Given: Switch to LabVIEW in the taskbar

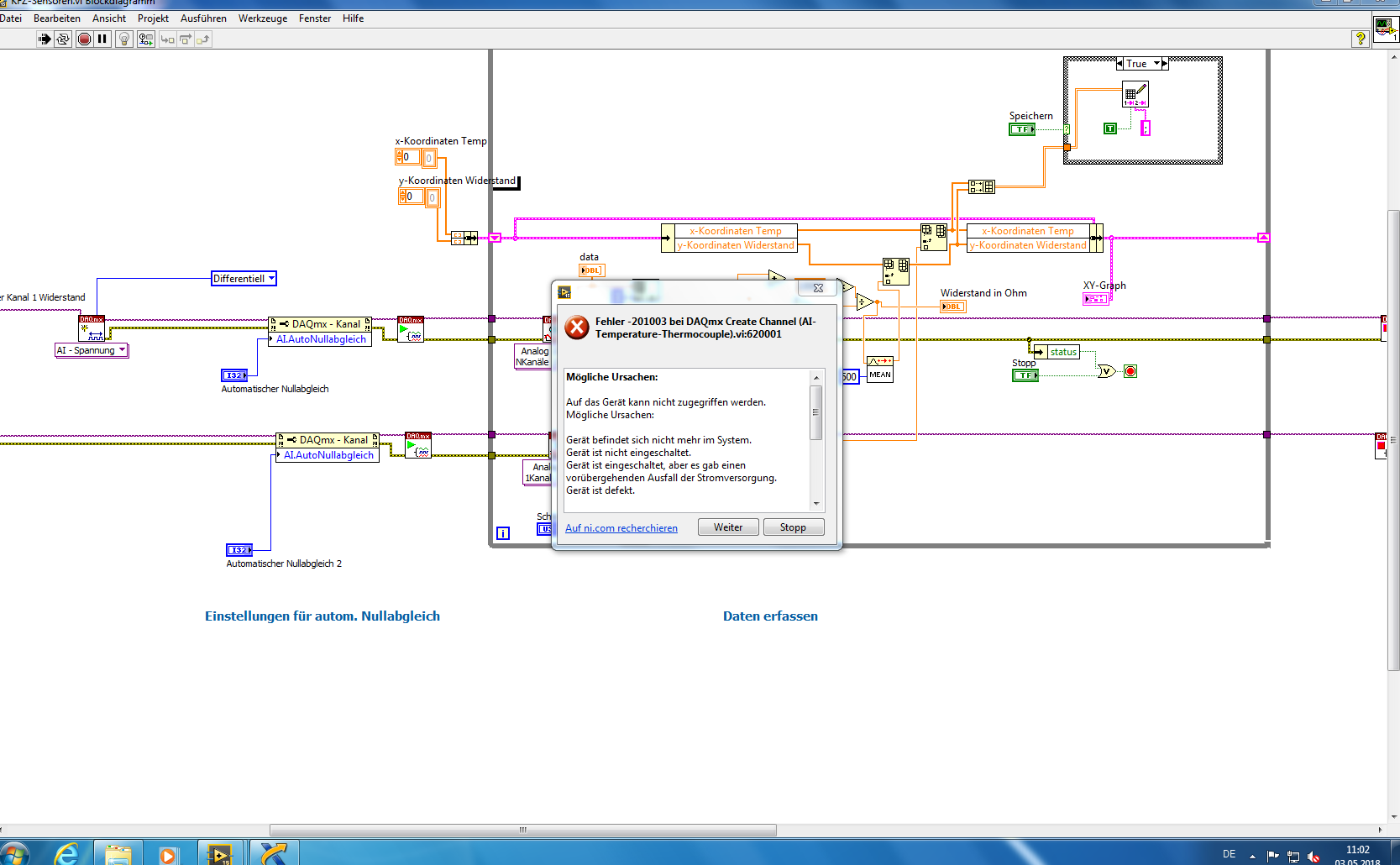Looking at the screenshot, I should [x=219, y=853].
